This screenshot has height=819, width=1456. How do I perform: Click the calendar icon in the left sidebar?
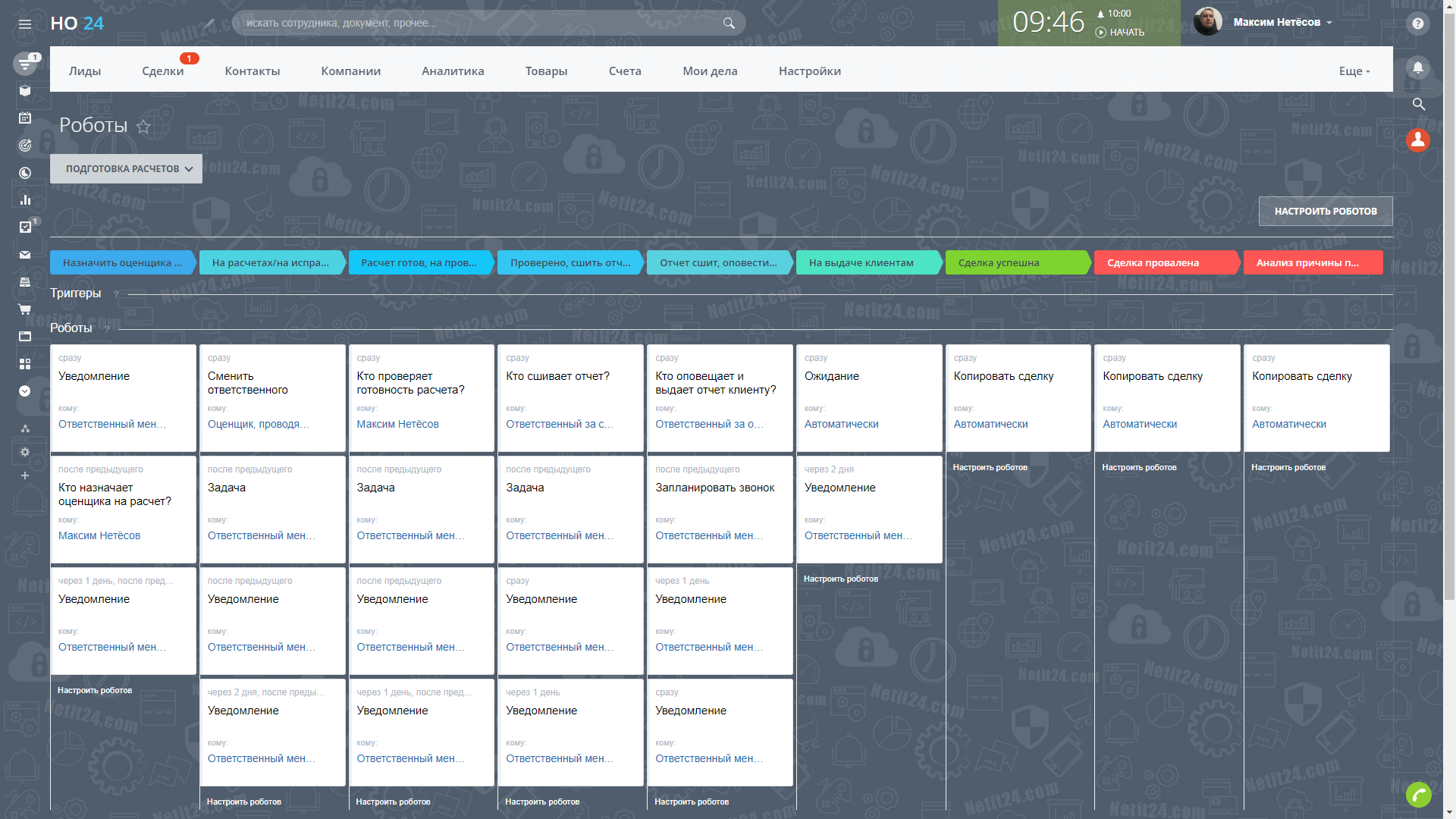click(25, 118)
